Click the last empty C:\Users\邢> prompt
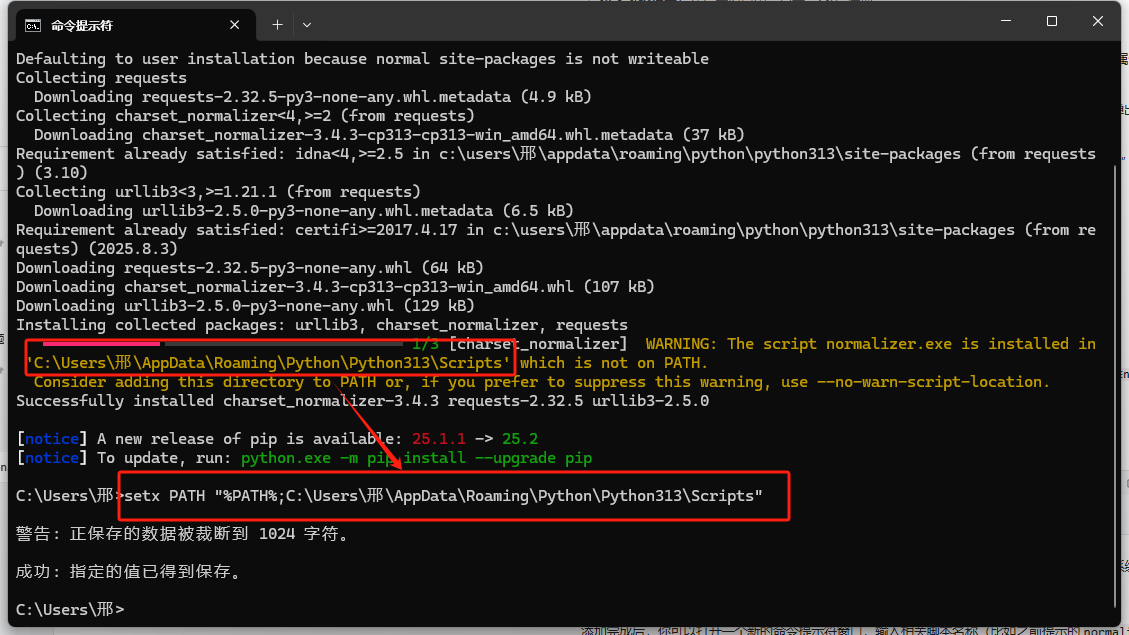 [70, 610]
